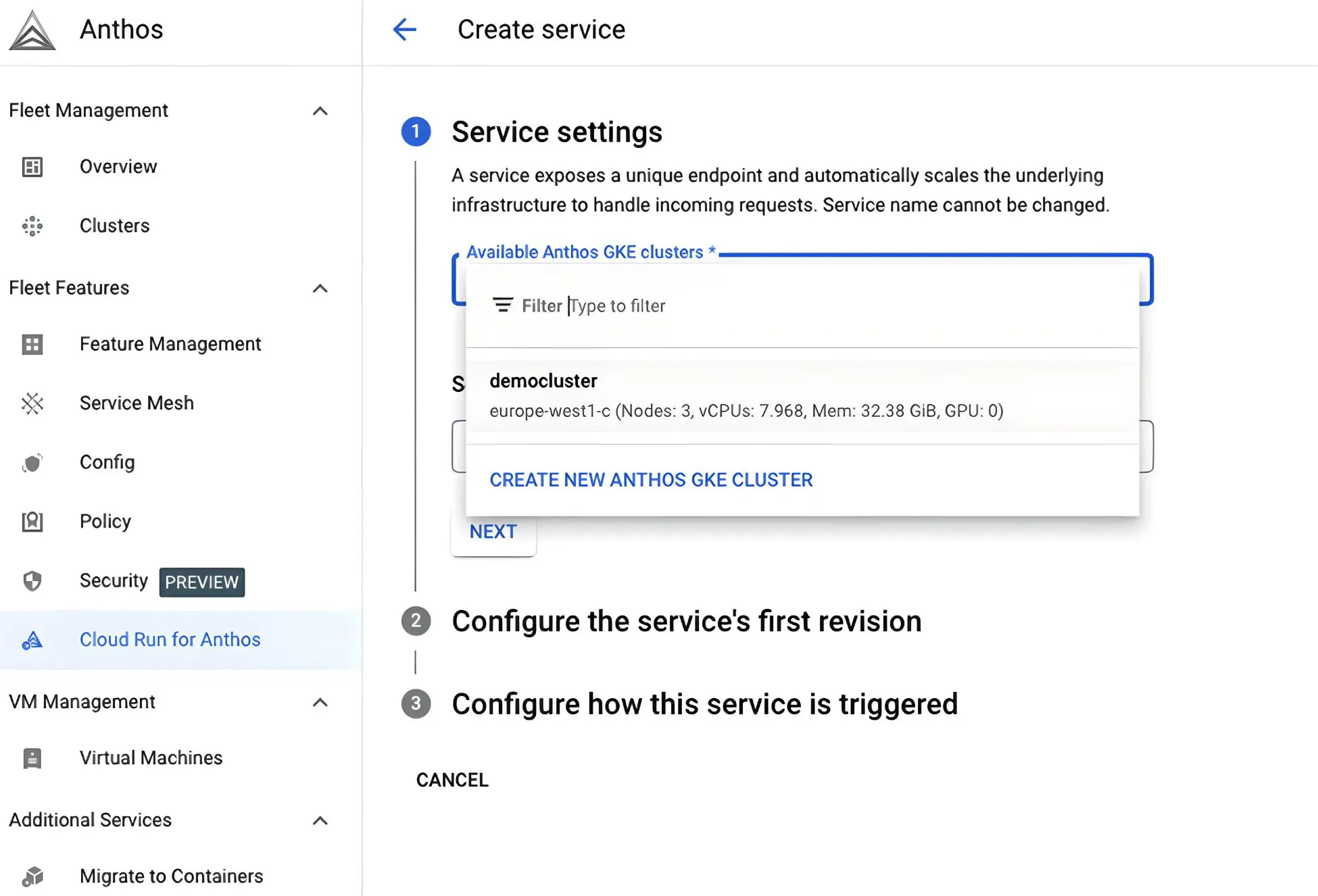Collapse the Fleet Features section
Screen dimensions: 1318x896
click(320, 289)
